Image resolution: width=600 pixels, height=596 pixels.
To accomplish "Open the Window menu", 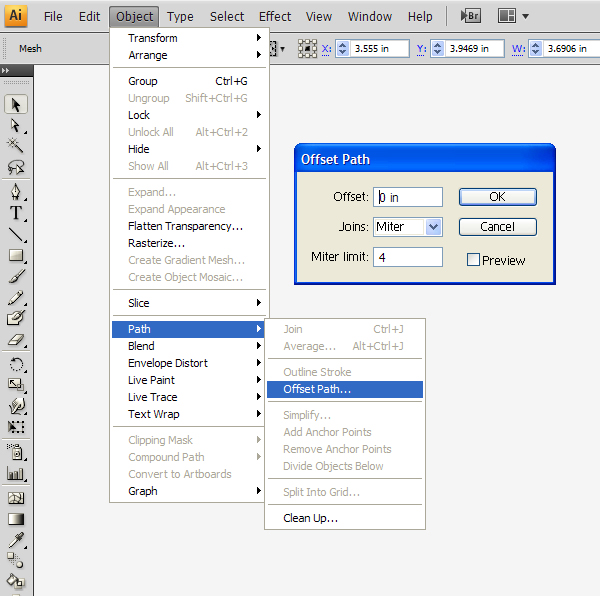I will [370, 16].
